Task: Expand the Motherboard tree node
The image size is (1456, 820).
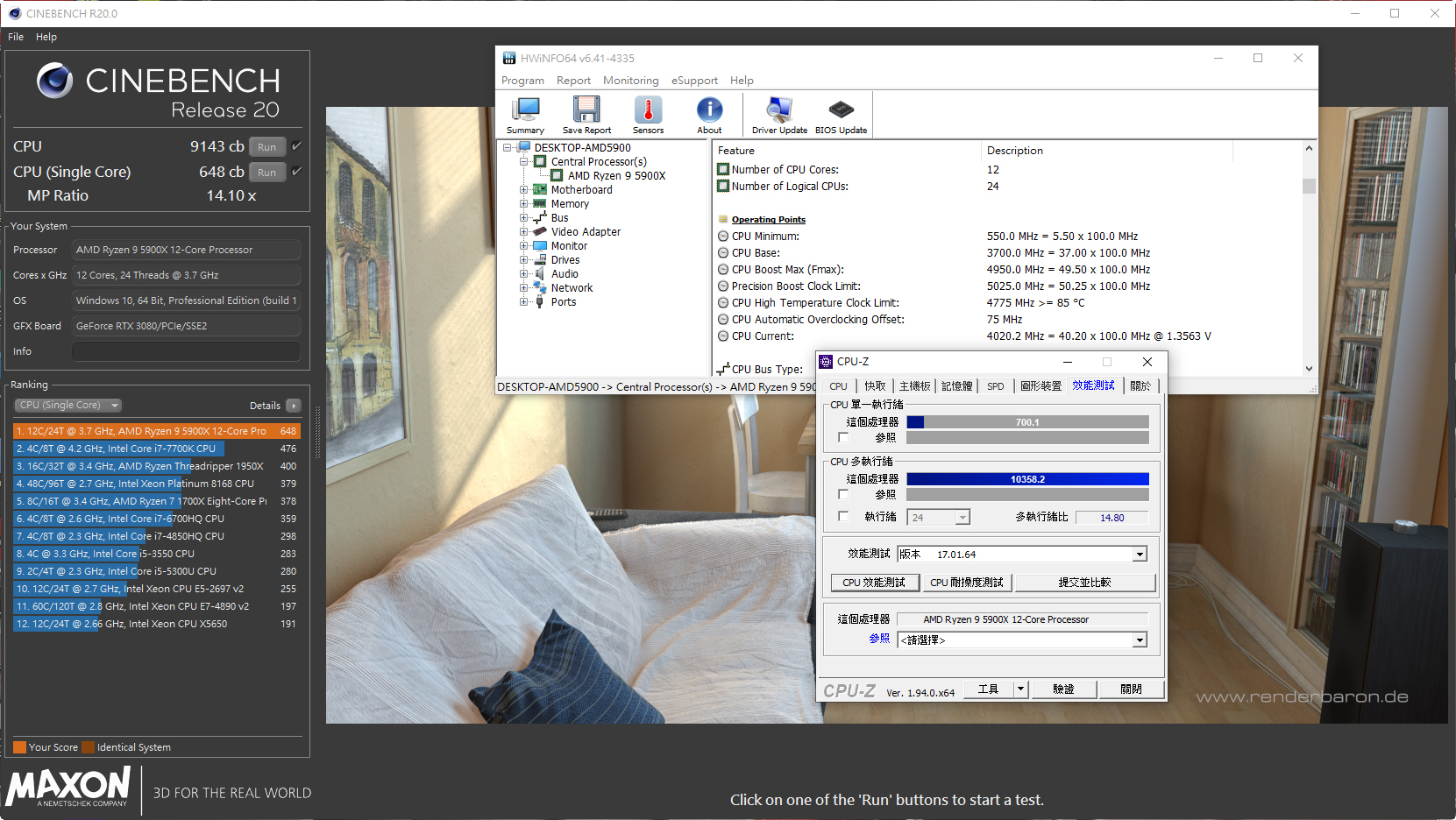Action: point(523,189)
